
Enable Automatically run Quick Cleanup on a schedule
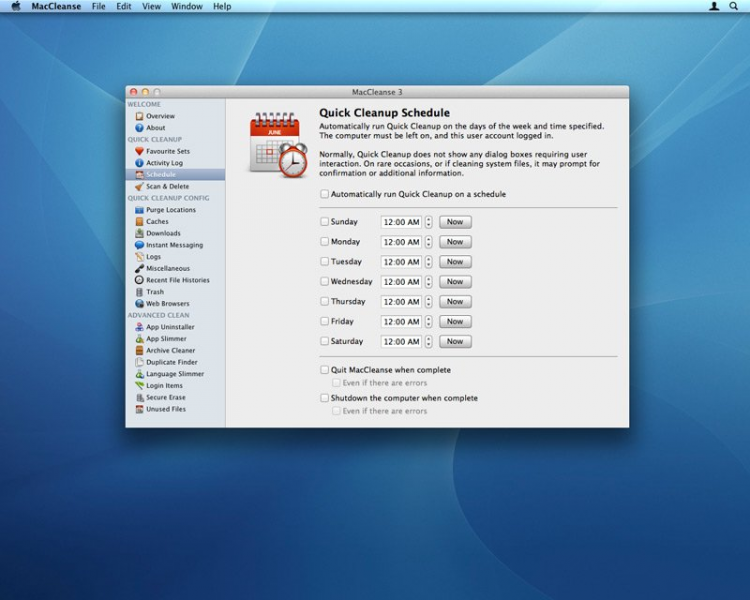[x=324, y=194]
